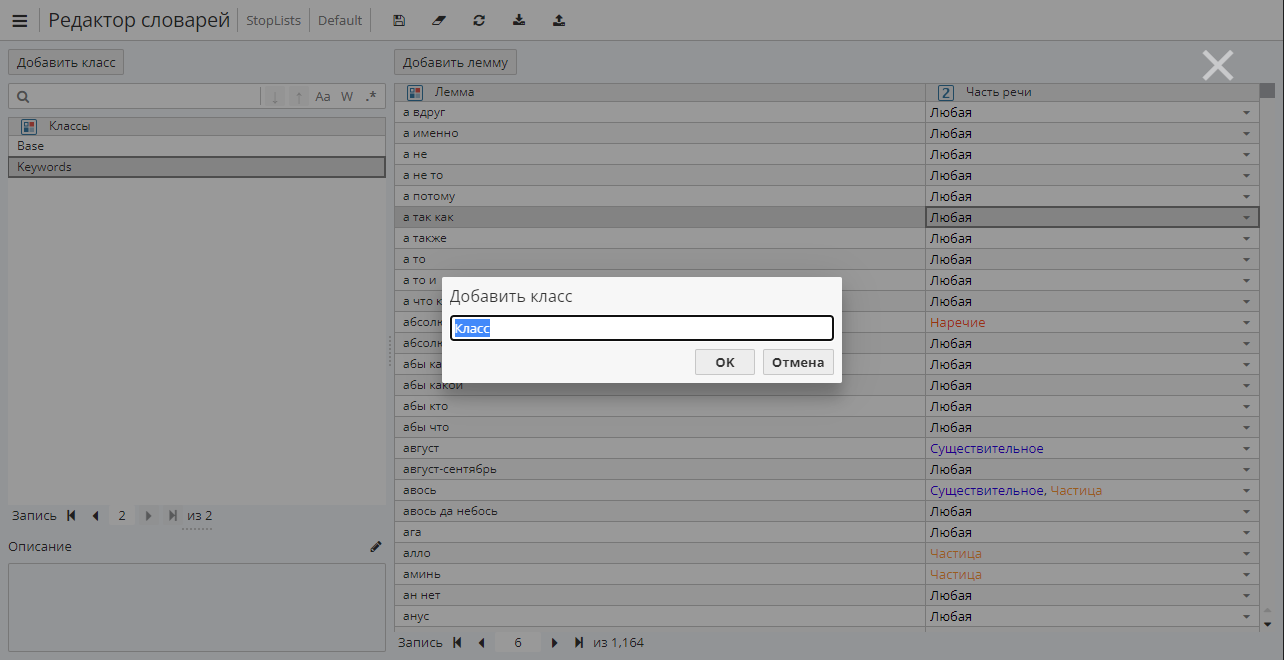Image resolution: width=1284 pixels, height=660 pixels.
Task: Go to last record in lemma table
Action: tap(579, 642)
